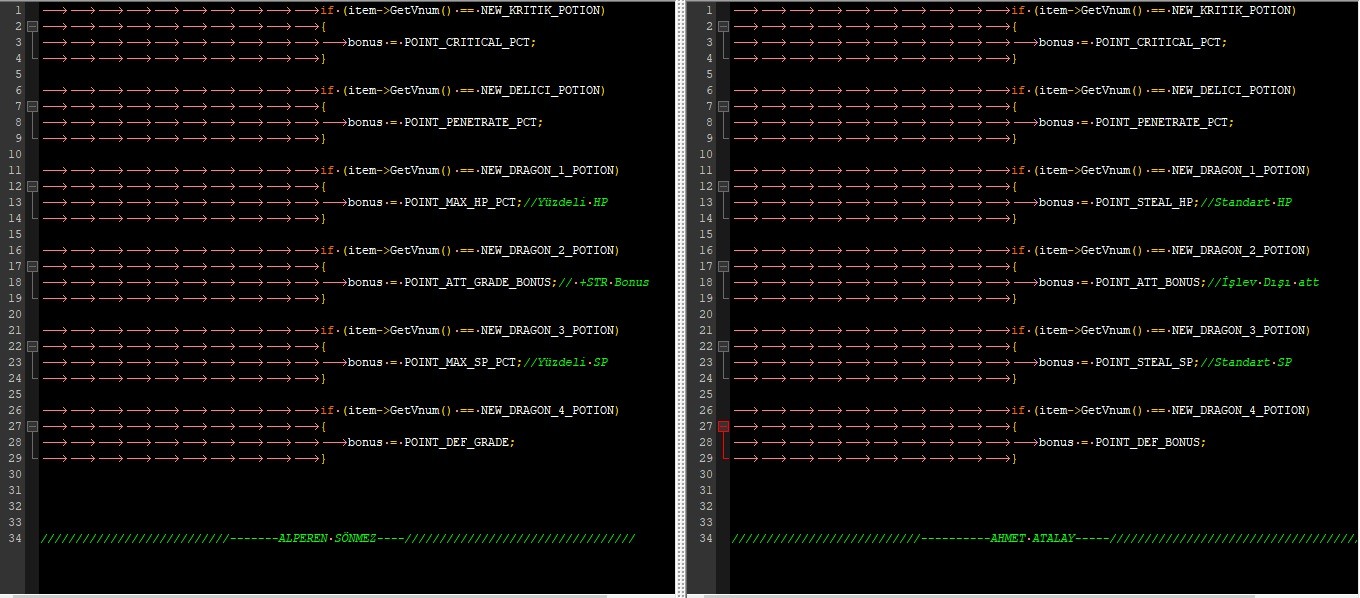
Task: Collapse NEW_DRAGON_1_POTION fold marker in right pane
Action: (723, 186)
